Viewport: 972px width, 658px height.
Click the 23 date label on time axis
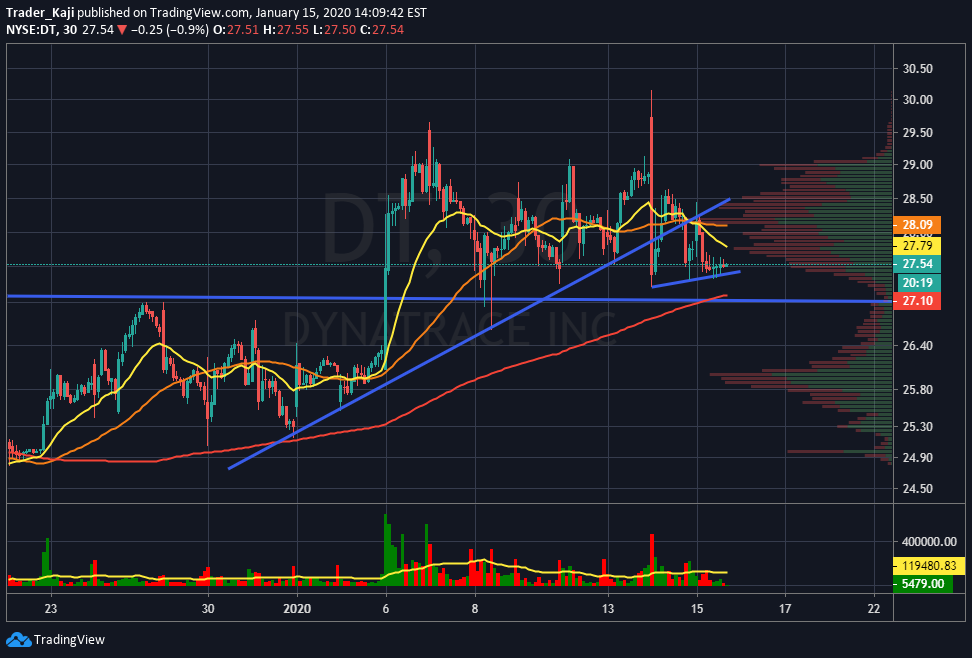[x=51, y=608]
